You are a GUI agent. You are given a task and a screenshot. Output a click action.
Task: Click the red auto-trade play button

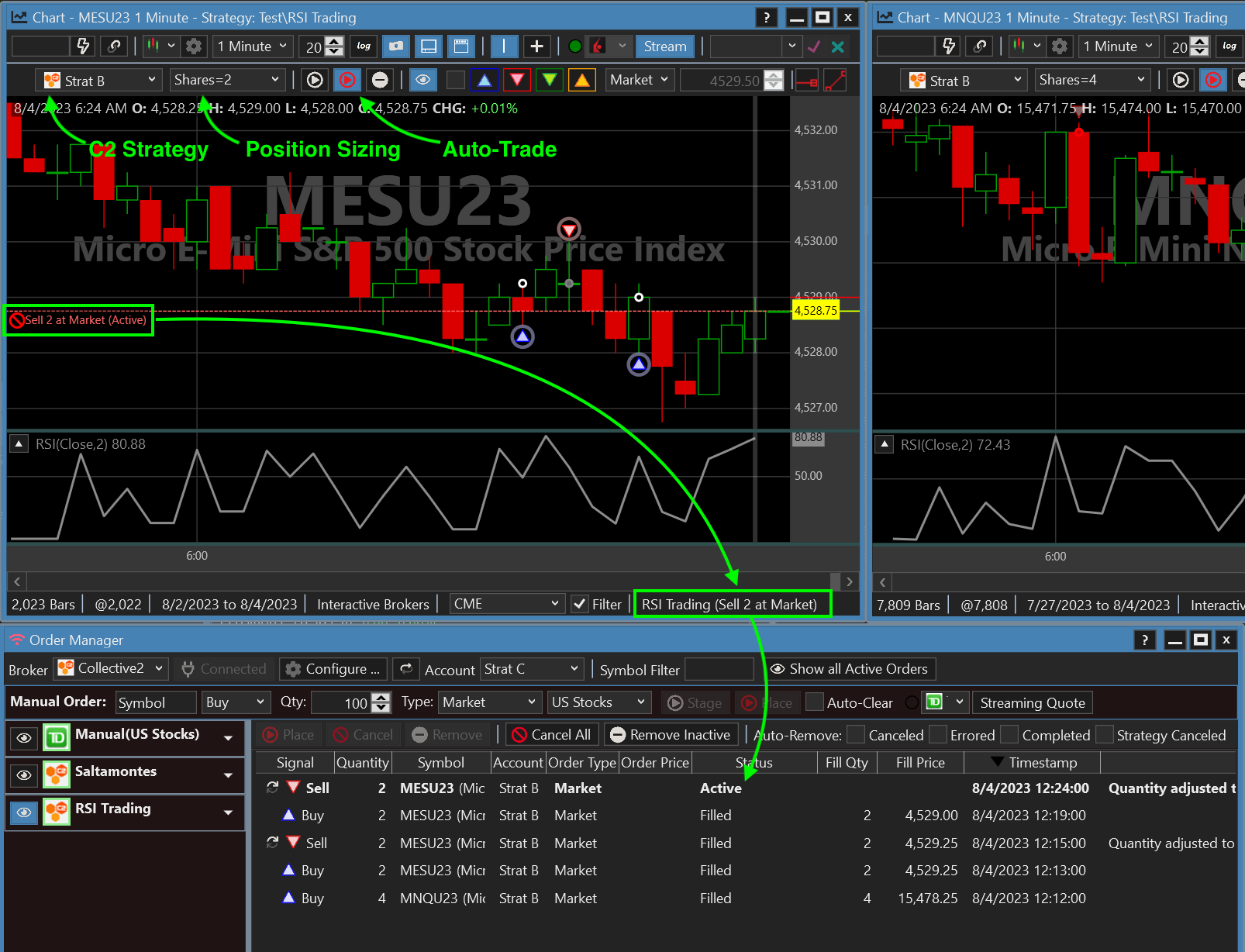[347, 80]
